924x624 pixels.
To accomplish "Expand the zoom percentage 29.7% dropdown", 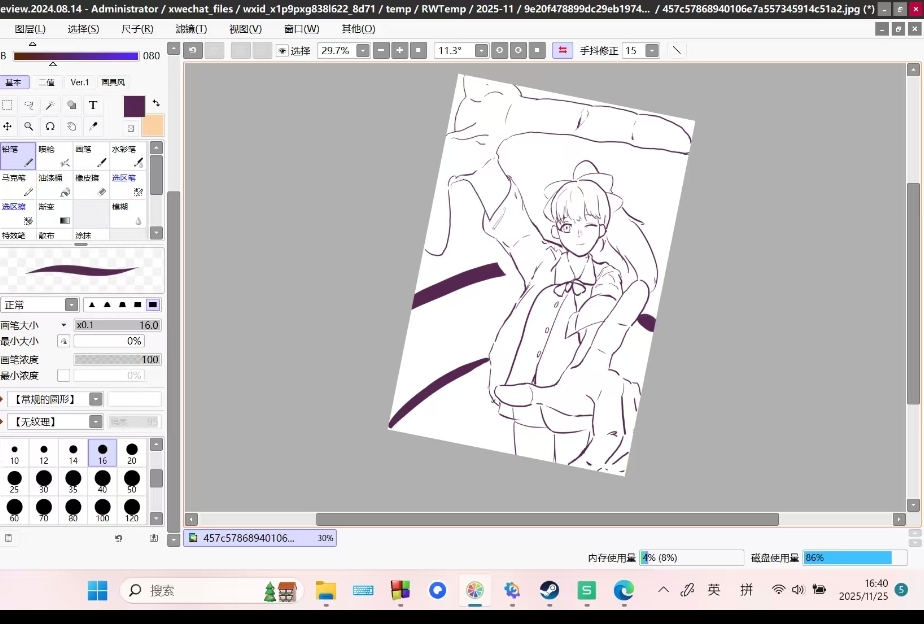I will (362, 51).
